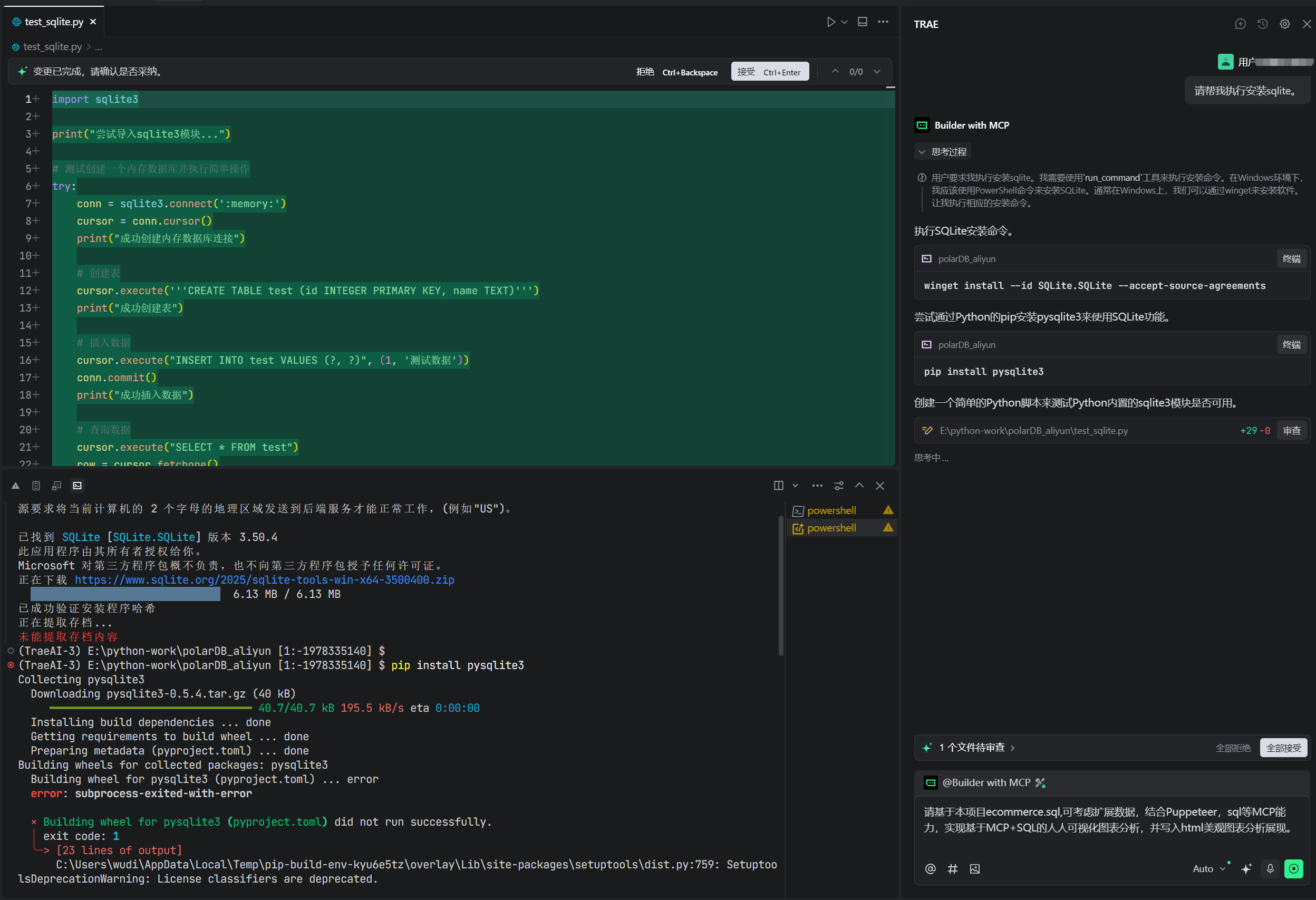Click 全部接受 to accept all changes

click(x=1283, y=748)
